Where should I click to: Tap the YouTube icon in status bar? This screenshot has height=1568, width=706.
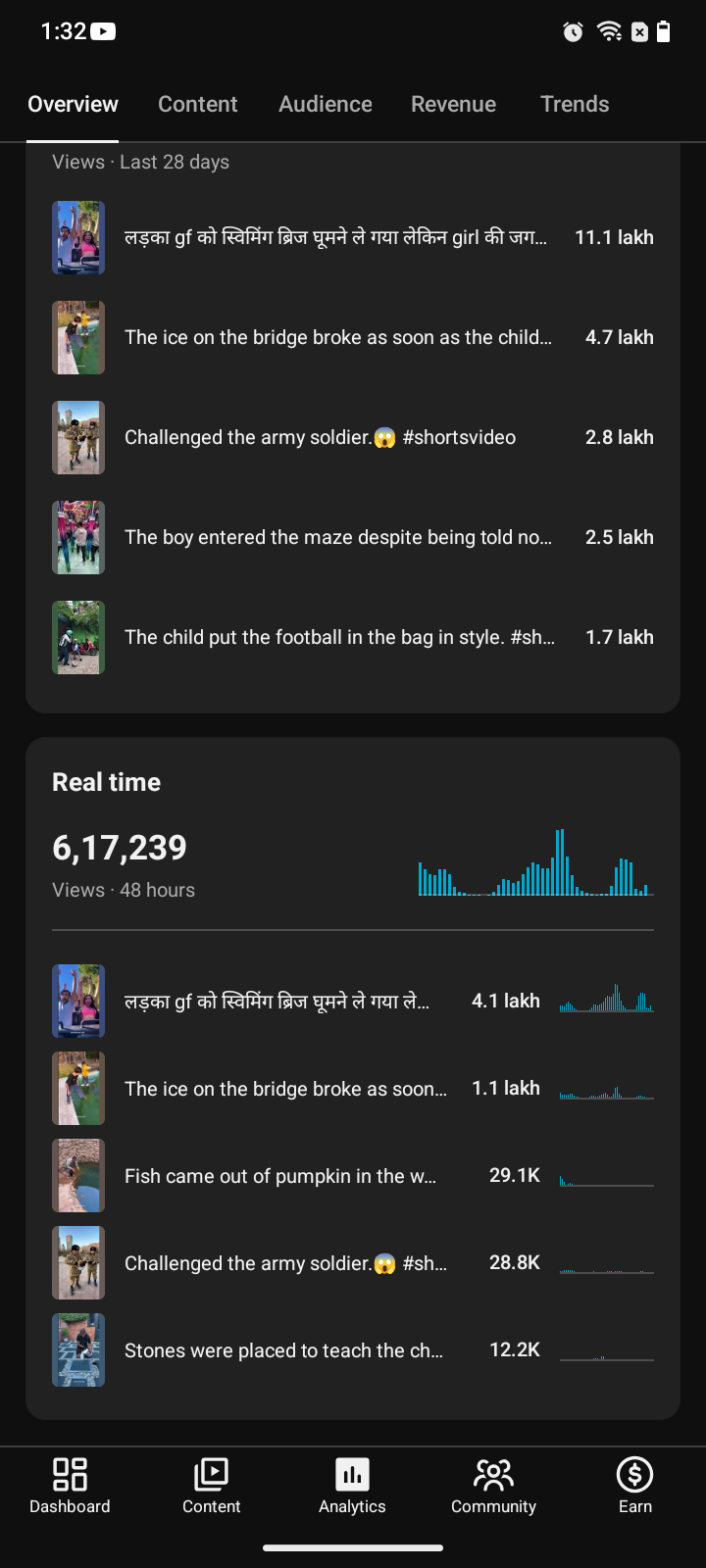coord(103,31)
